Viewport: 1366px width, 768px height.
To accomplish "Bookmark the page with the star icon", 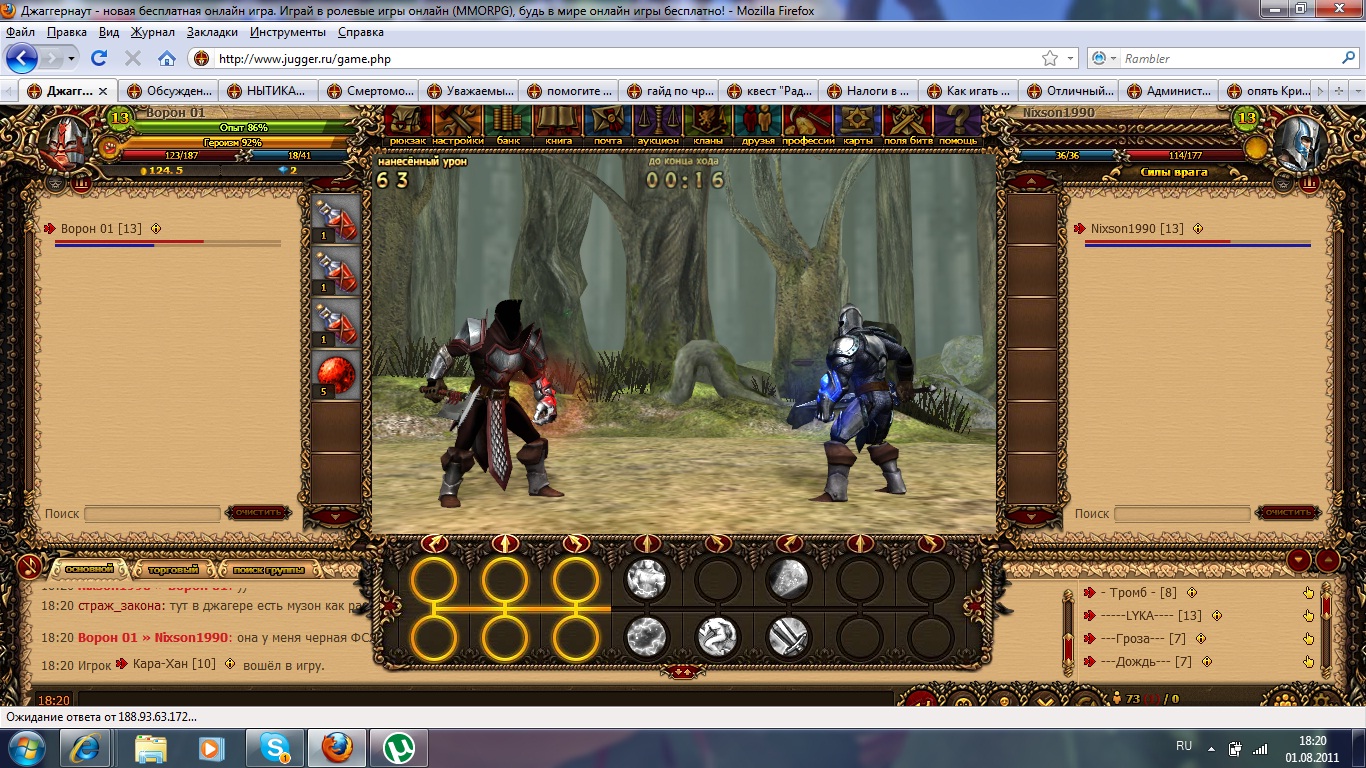I will click(x=1050, y=58).
